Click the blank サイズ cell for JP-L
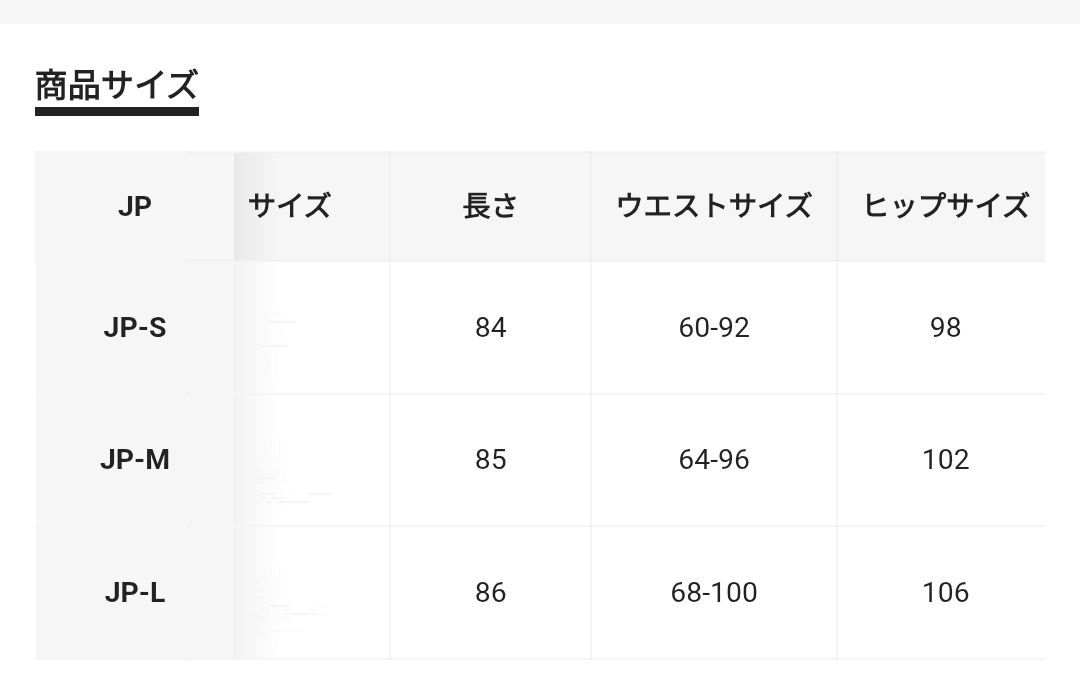1080x686 pixels. (x=312, y=593)
